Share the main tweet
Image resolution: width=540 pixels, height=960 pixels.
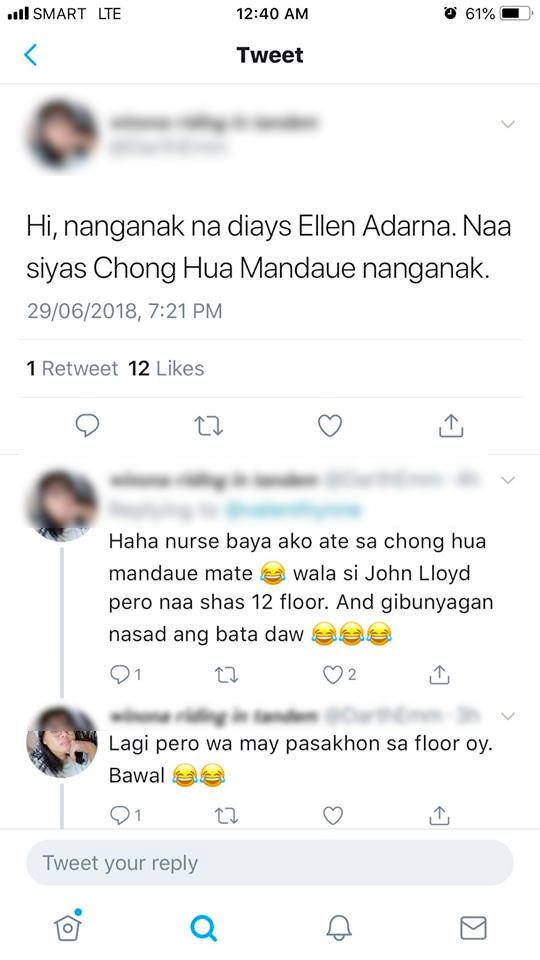coord(451,426)
